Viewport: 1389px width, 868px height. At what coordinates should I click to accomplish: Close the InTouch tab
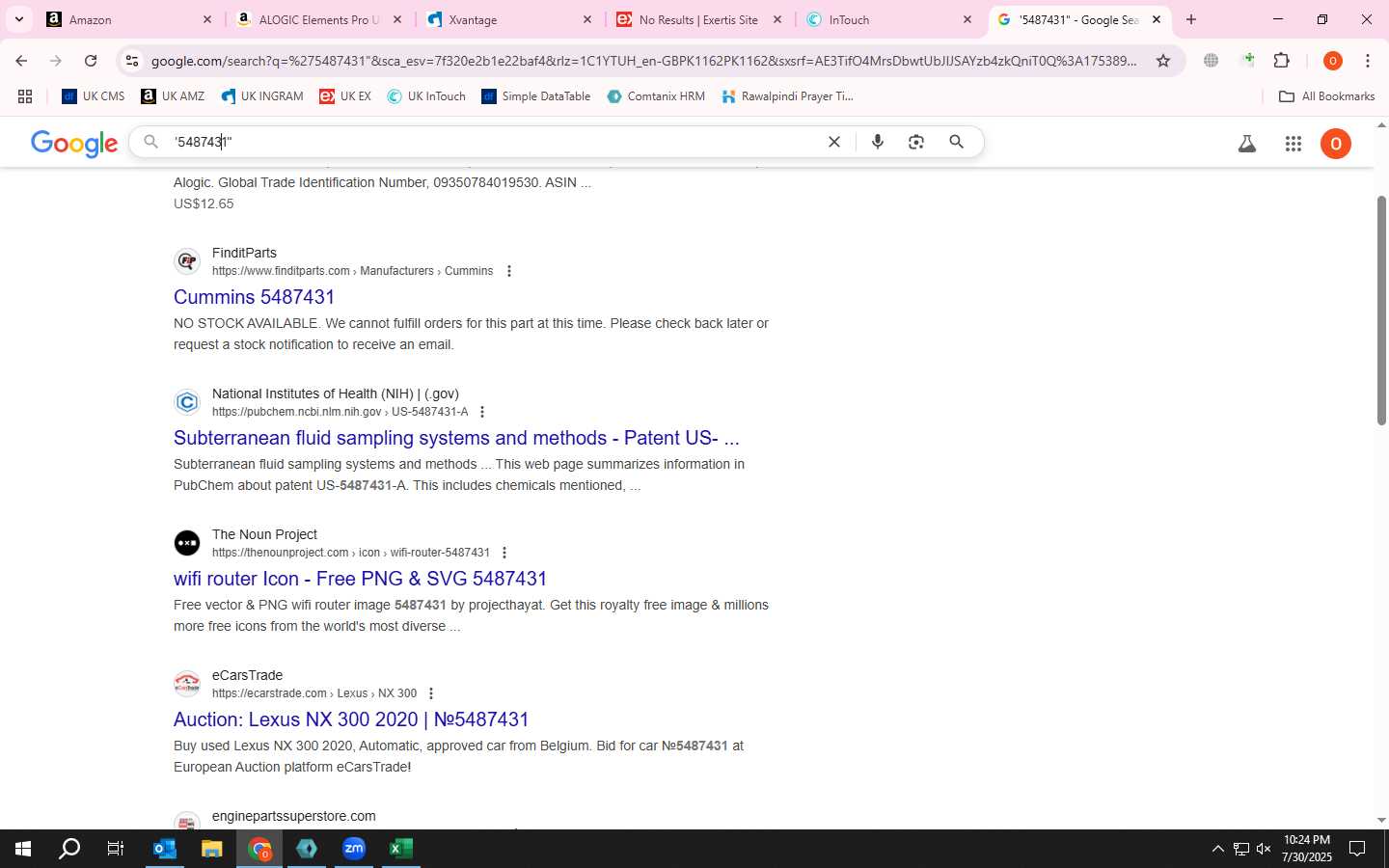(x=967, y=19)
